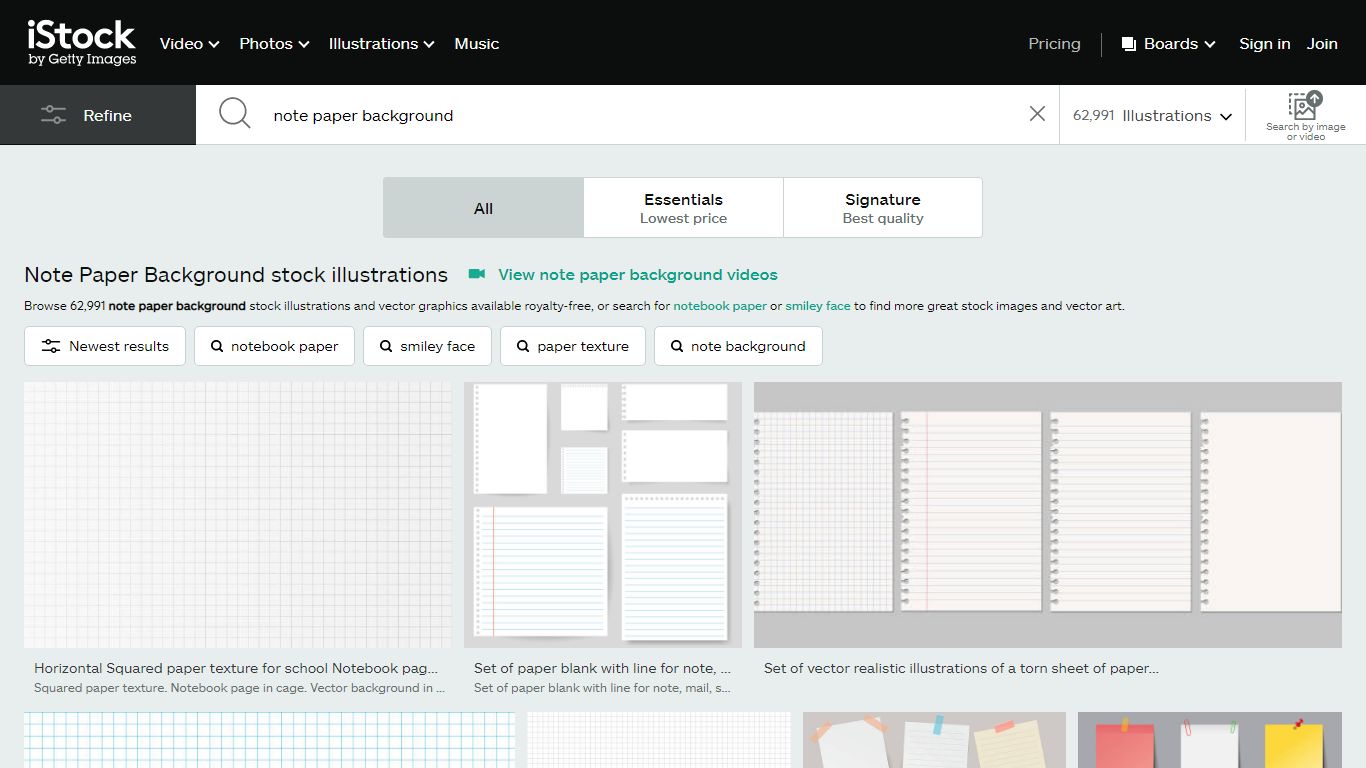Open the Horizontal Squared paper texture thumbnail
1366x768 pixels.
[x=238, y=515]
